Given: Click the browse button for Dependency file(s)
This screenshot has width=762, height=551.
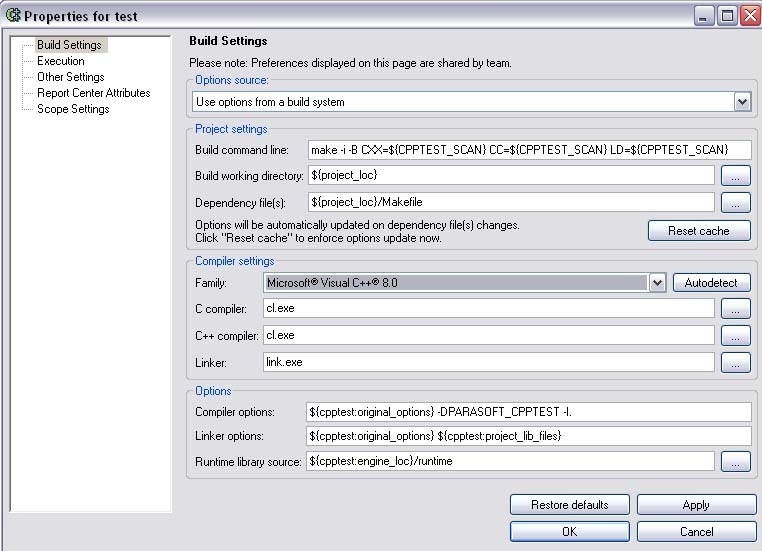Looking at the screenshot, I should click(735, 203).
